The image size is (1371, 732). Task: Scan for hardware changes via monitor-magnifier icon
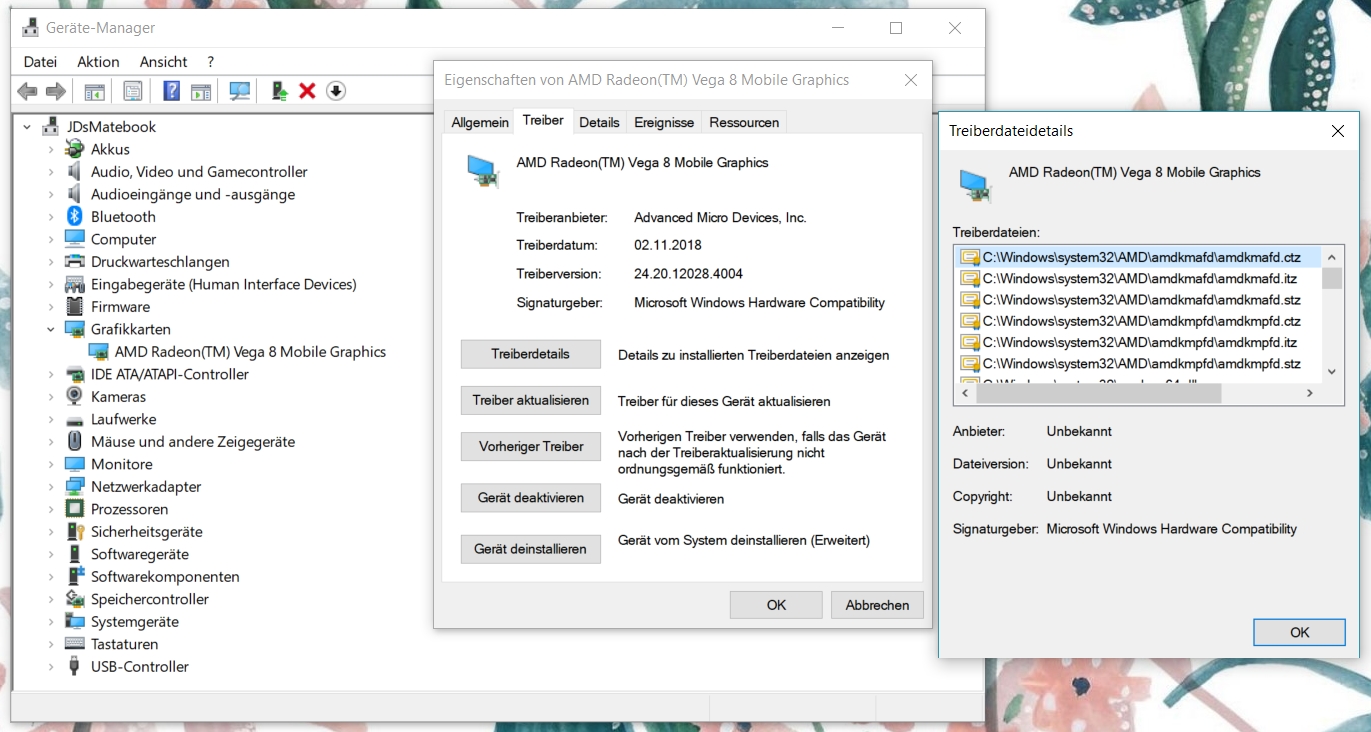[x=240, y=91]
